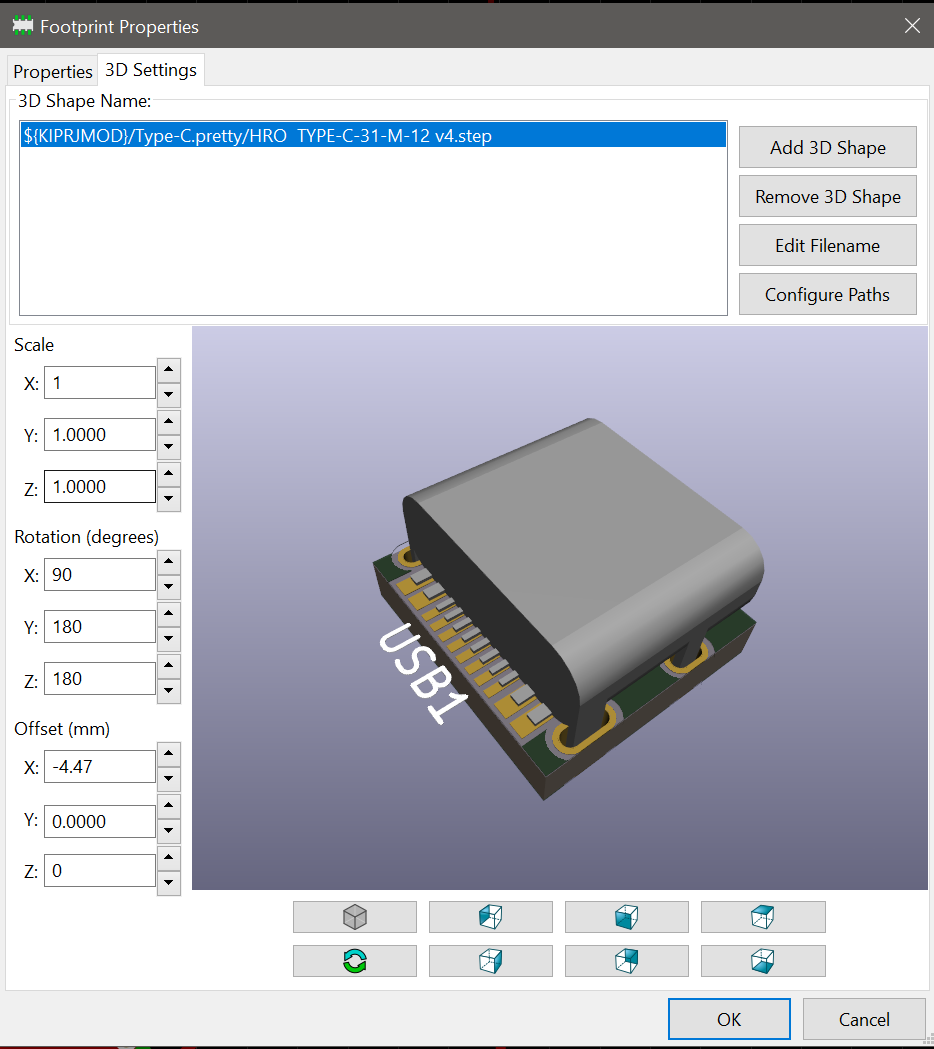This screenshot has width=934, height=1049.
Task: Select the left-face highlighted cube view
Action: (490, 917)
